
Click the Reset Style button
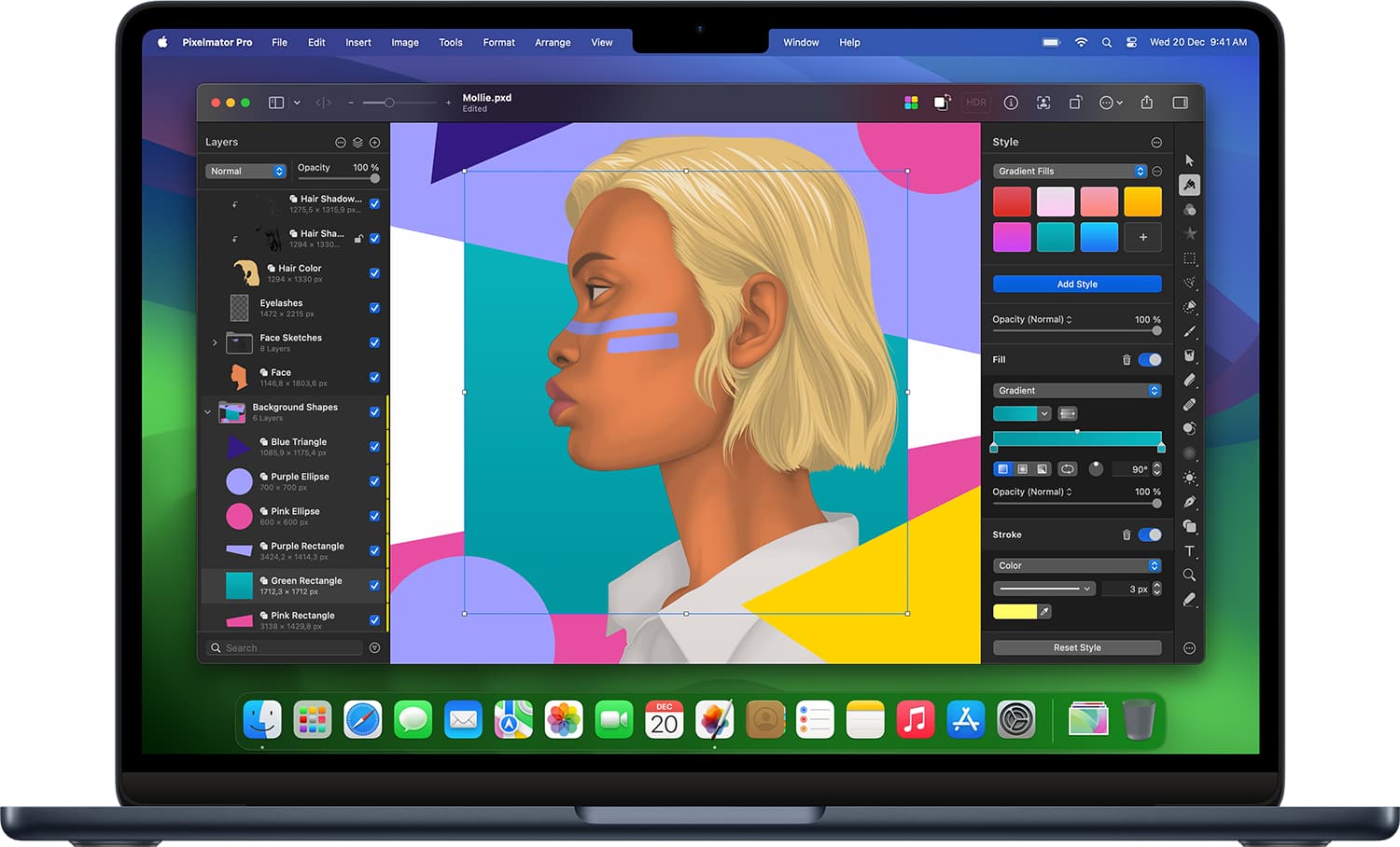point(1077,647)
